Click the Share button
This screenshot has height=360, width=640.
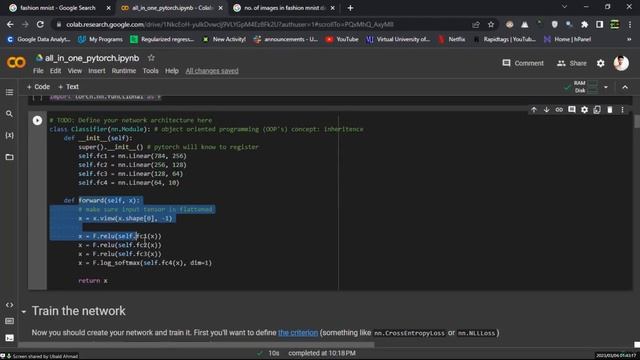pyautogui.click(x=572, y=63)
